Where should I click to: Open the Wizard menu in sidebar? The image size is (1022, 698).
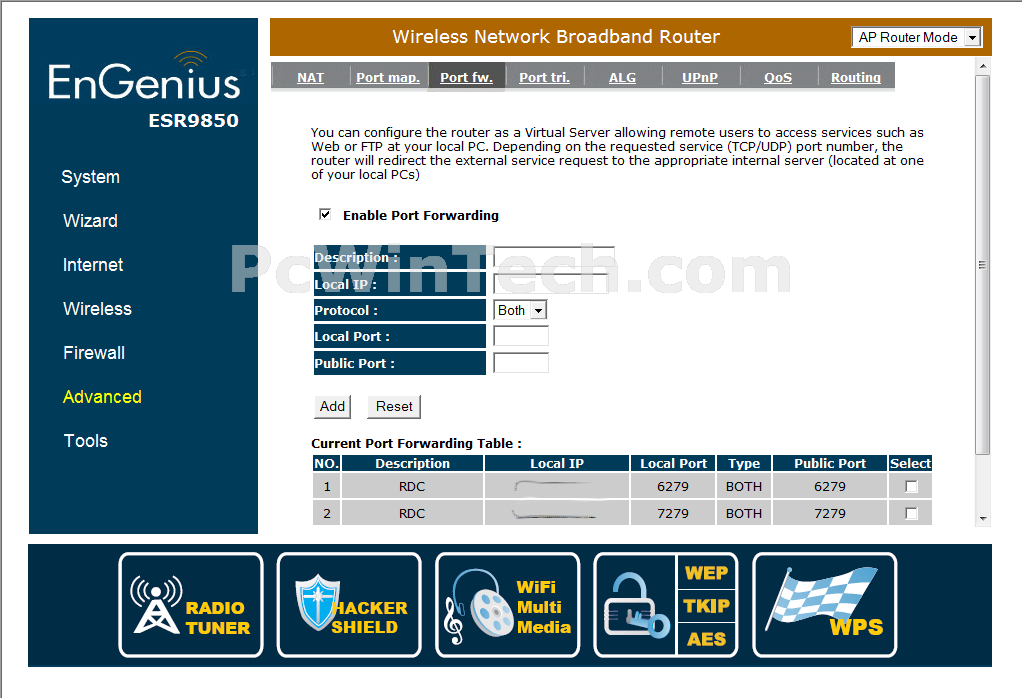click(x=91, y=221)
